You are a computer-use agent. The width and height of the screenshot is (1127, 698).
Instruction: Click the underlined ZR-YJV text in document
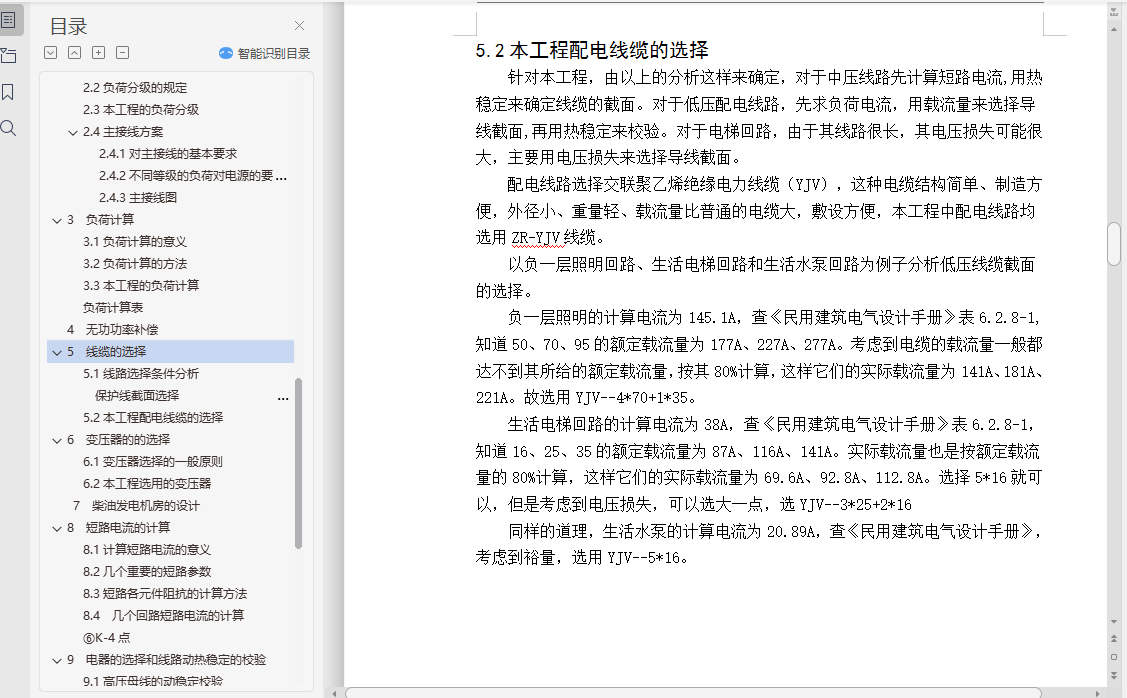(x=535, y=237)
